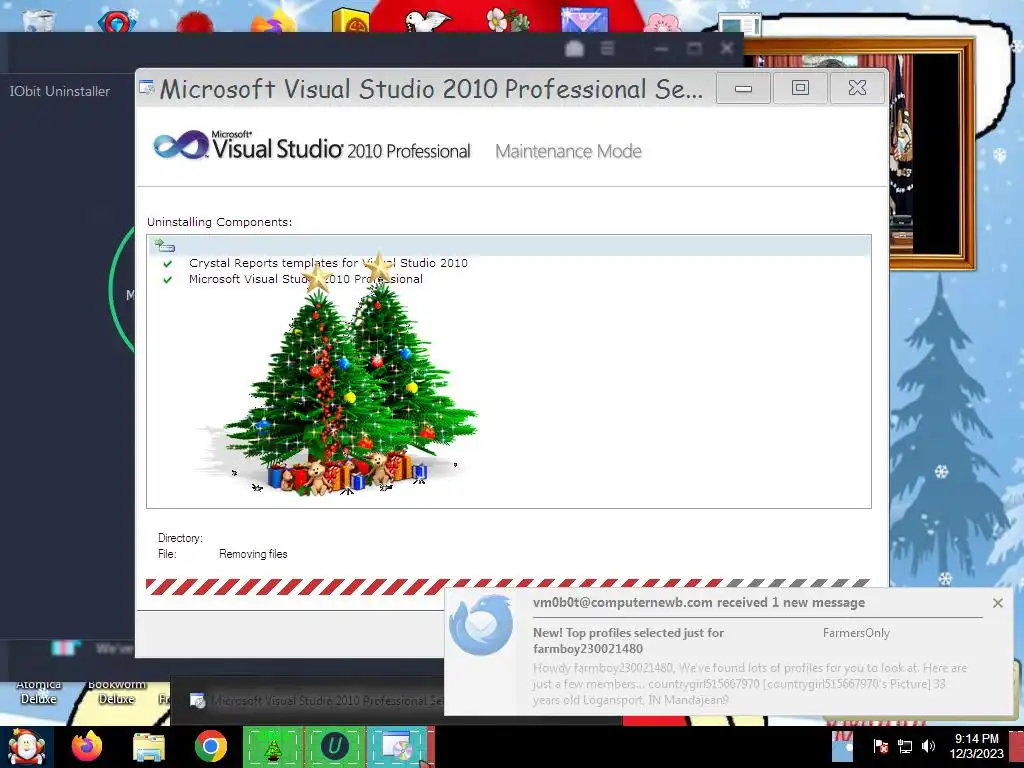Switch to the Christmas tree app in taskbar
This screenshot has height=768, width=1024.
tap(273, 747)
